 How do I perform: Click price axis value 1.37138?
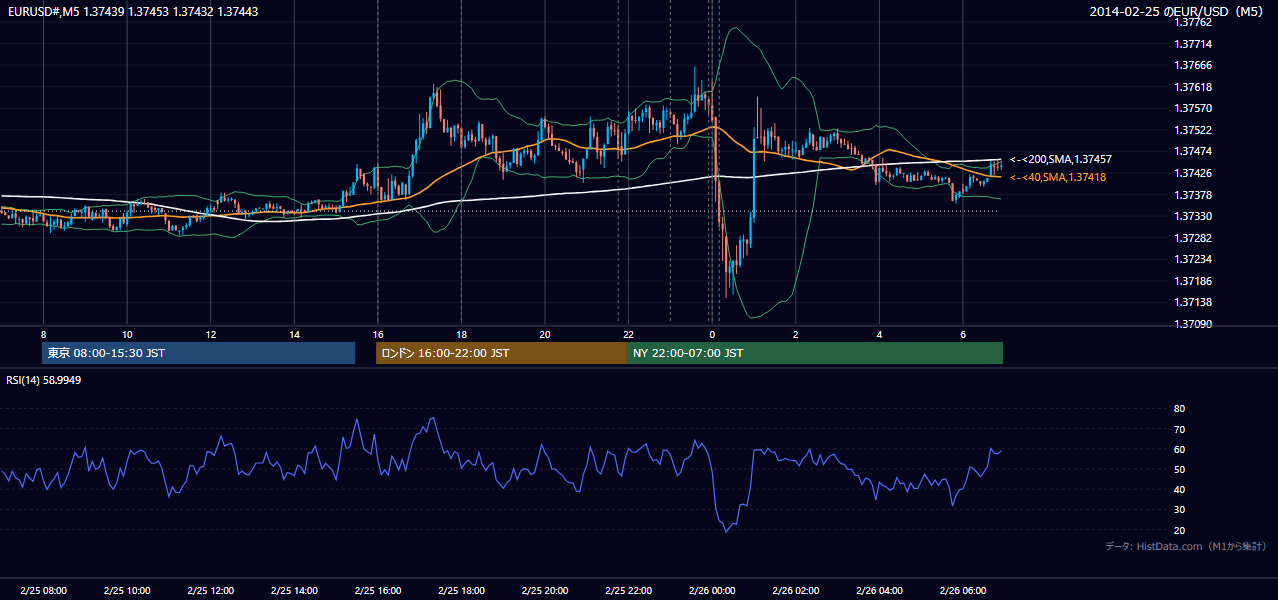(1192, 302)
